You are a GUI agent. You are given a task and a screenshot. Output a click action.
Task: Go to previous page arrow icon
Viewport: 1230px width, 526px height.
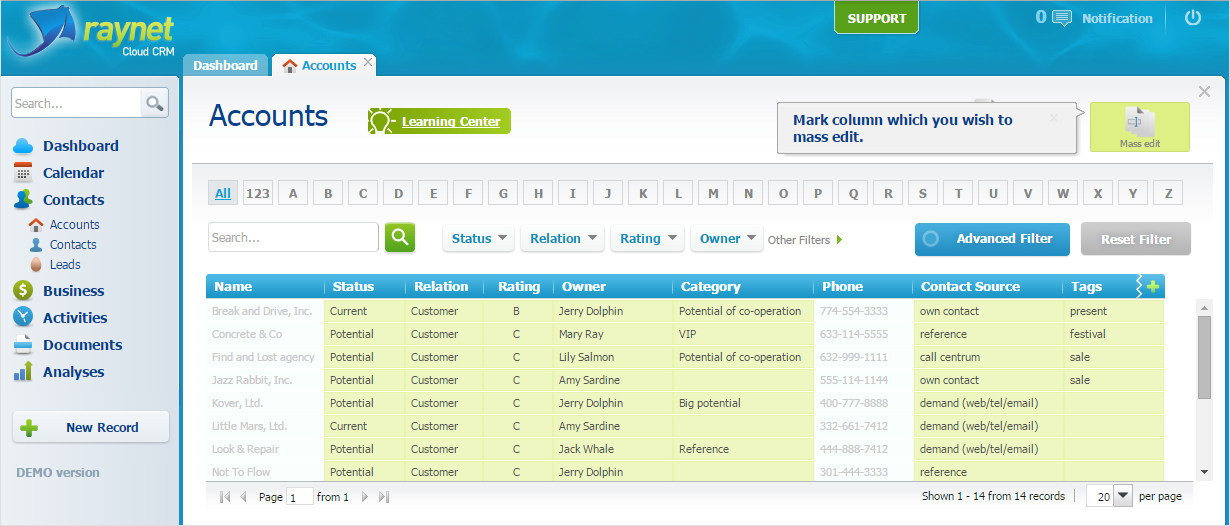click(x=243, y=497)
